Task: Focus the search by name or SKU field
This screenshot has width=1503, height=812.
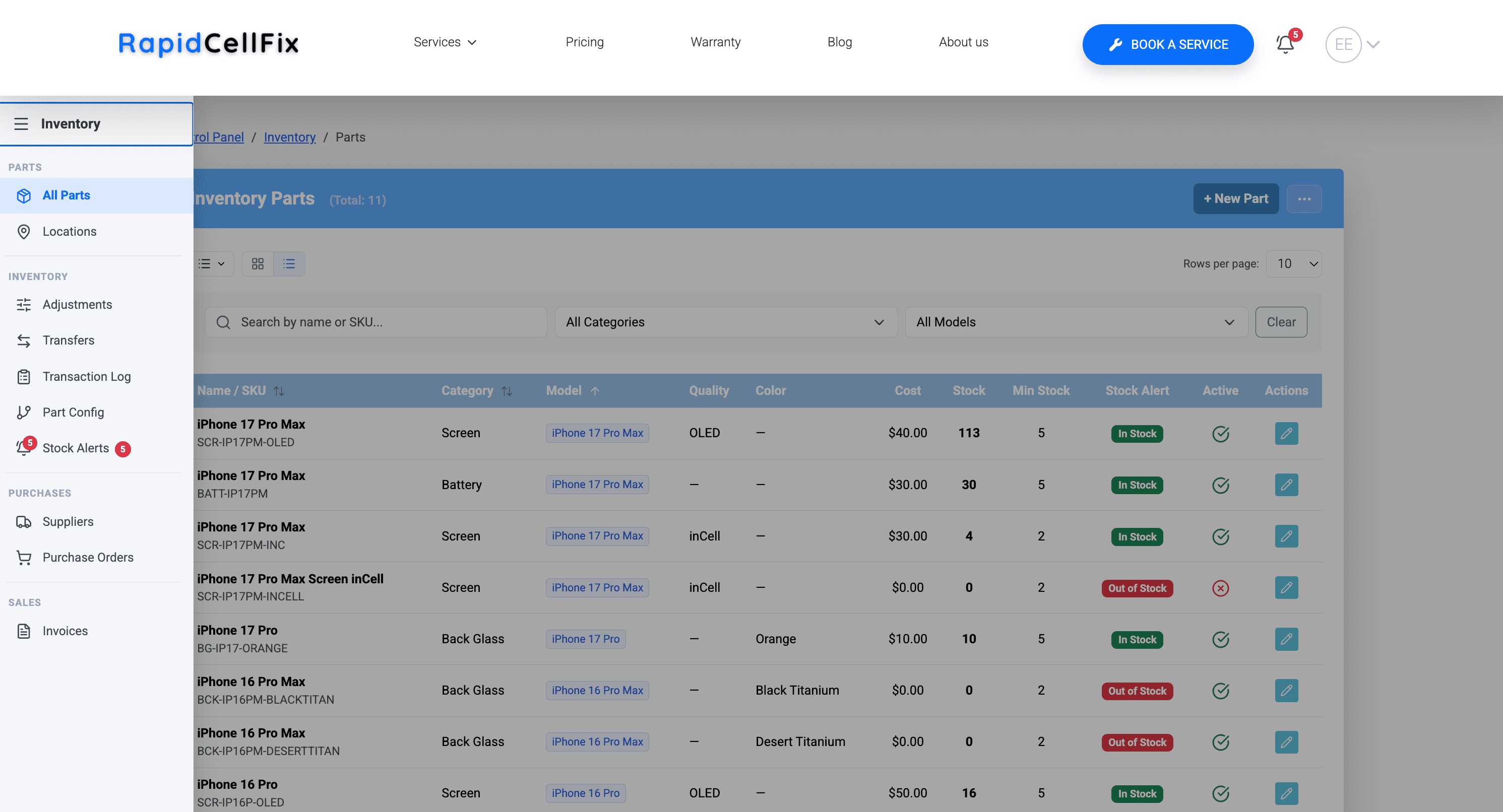Action: [376, 322]
